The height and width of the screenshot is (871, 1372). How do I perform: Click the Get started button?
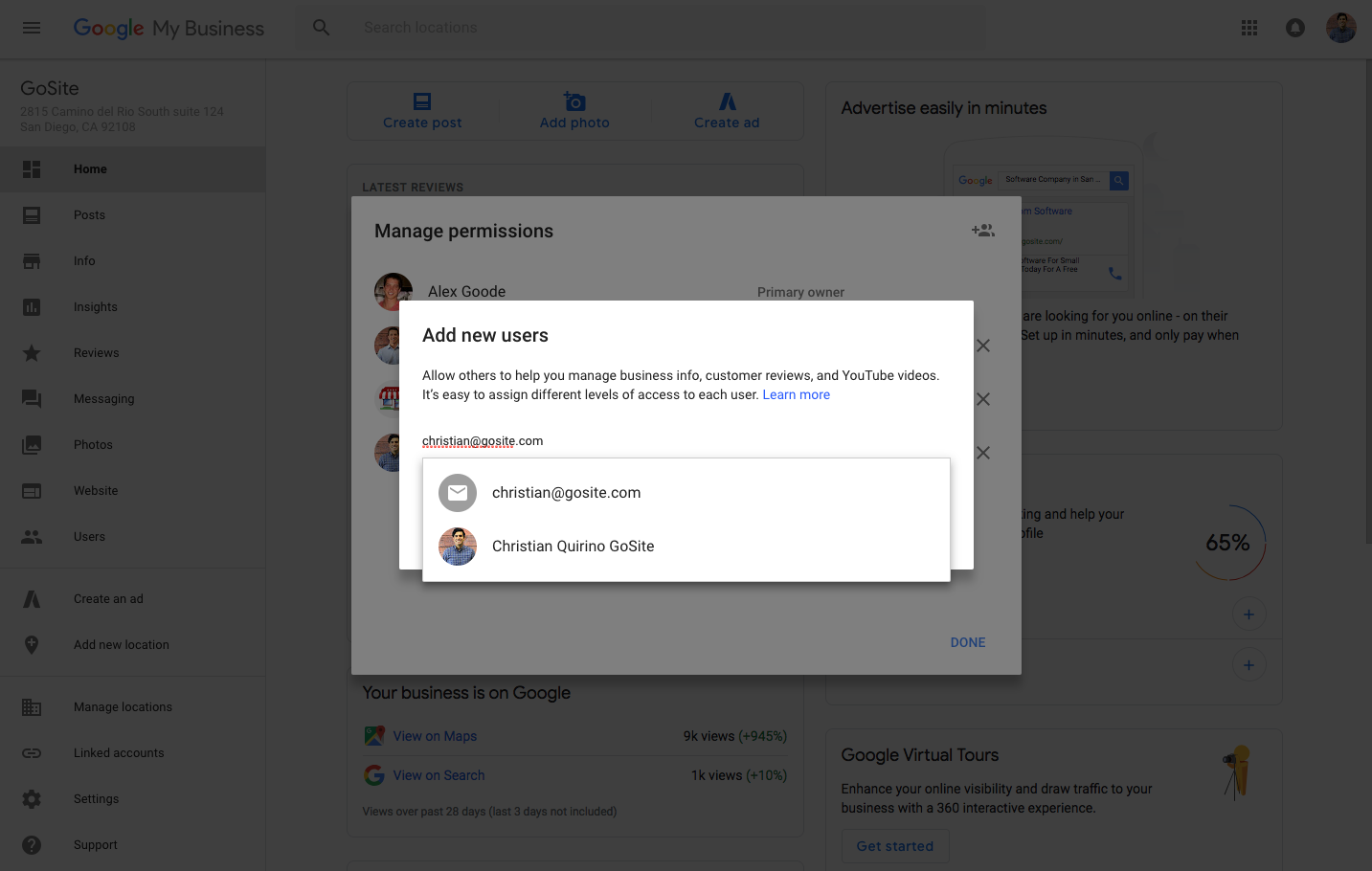coord(895,846)
